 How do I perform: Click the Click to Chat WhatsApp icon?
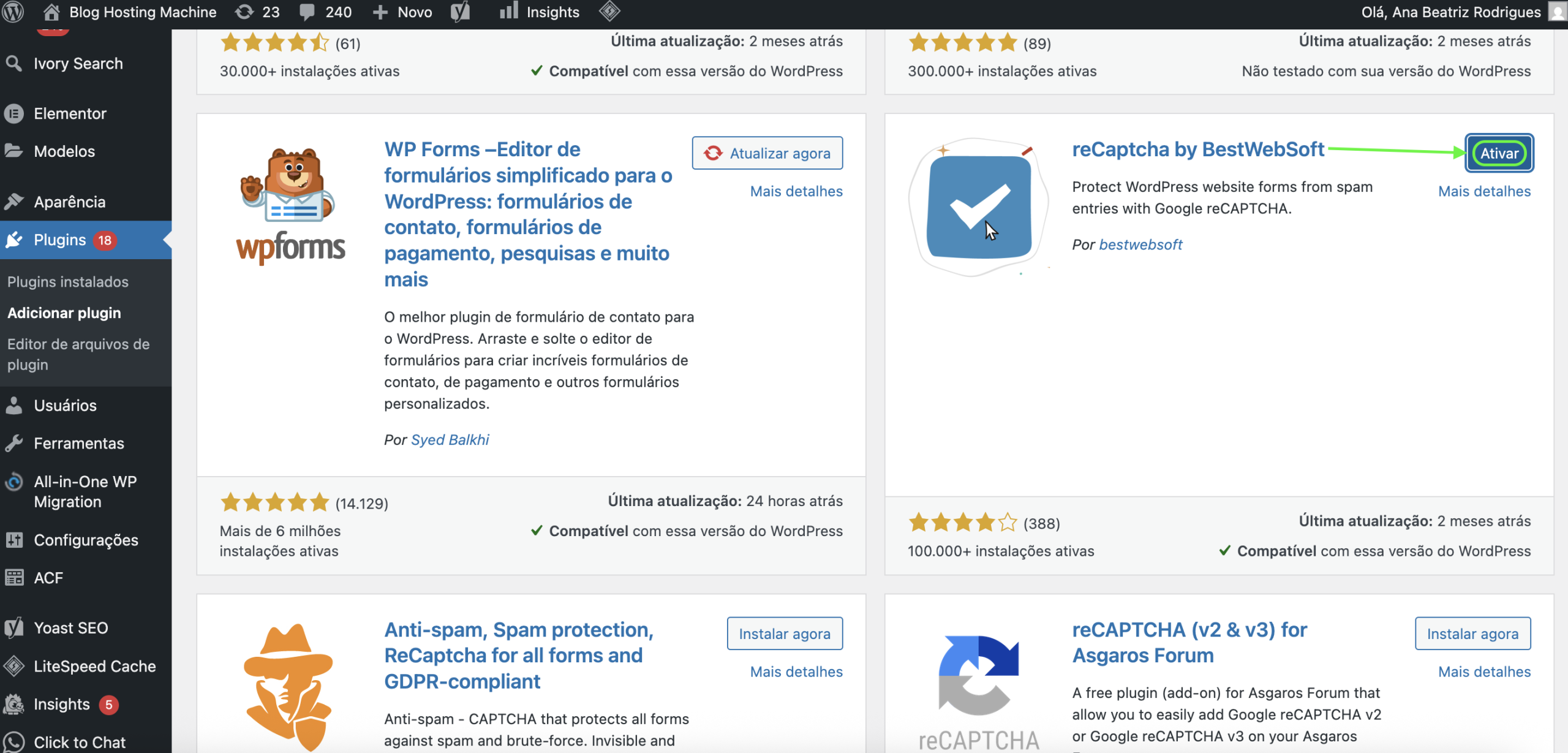pyautogui.click(x=13, y=742)
